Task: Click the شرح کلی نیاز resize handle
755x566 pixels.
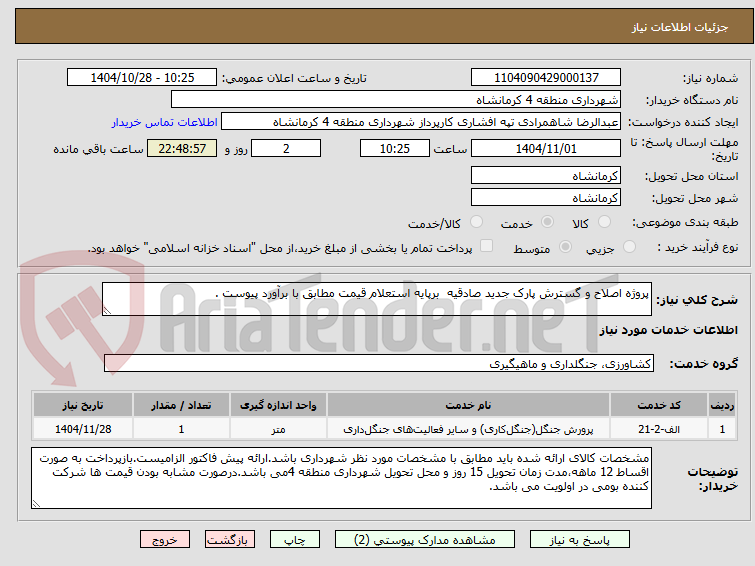Action: [x=107, y=311]
